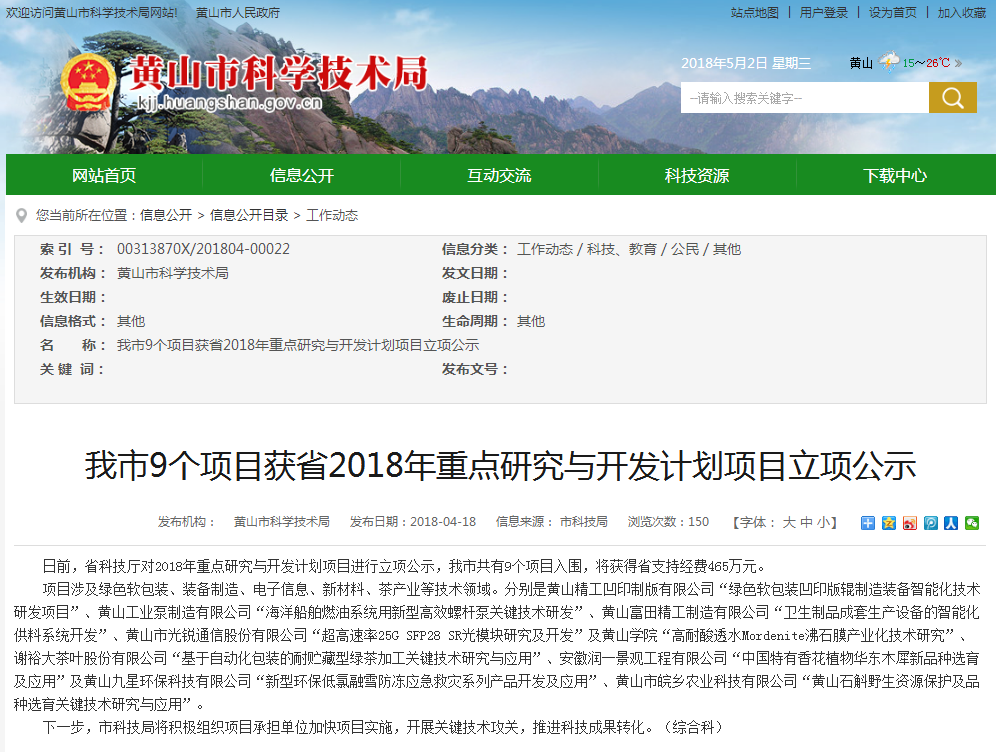The image size is (996, 752).
Task: Click the national emblem logo
Action: [88, 82]
